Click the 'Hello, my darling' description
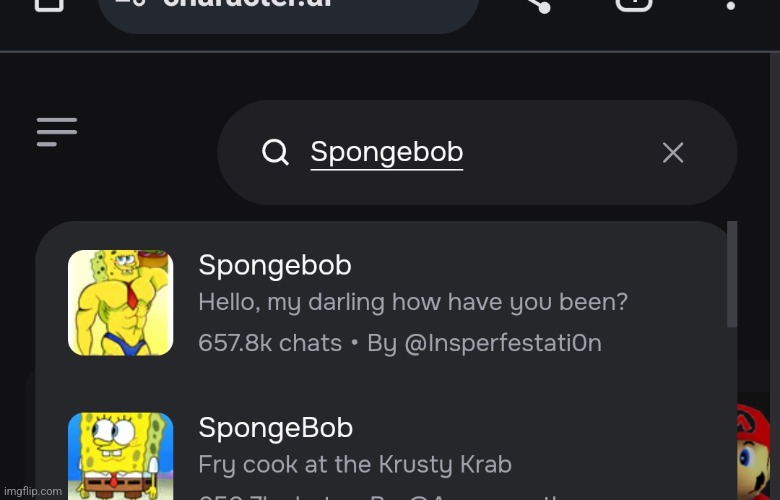Image resolution: width=780 pixels, height=500 pixels. coord(413,302)
